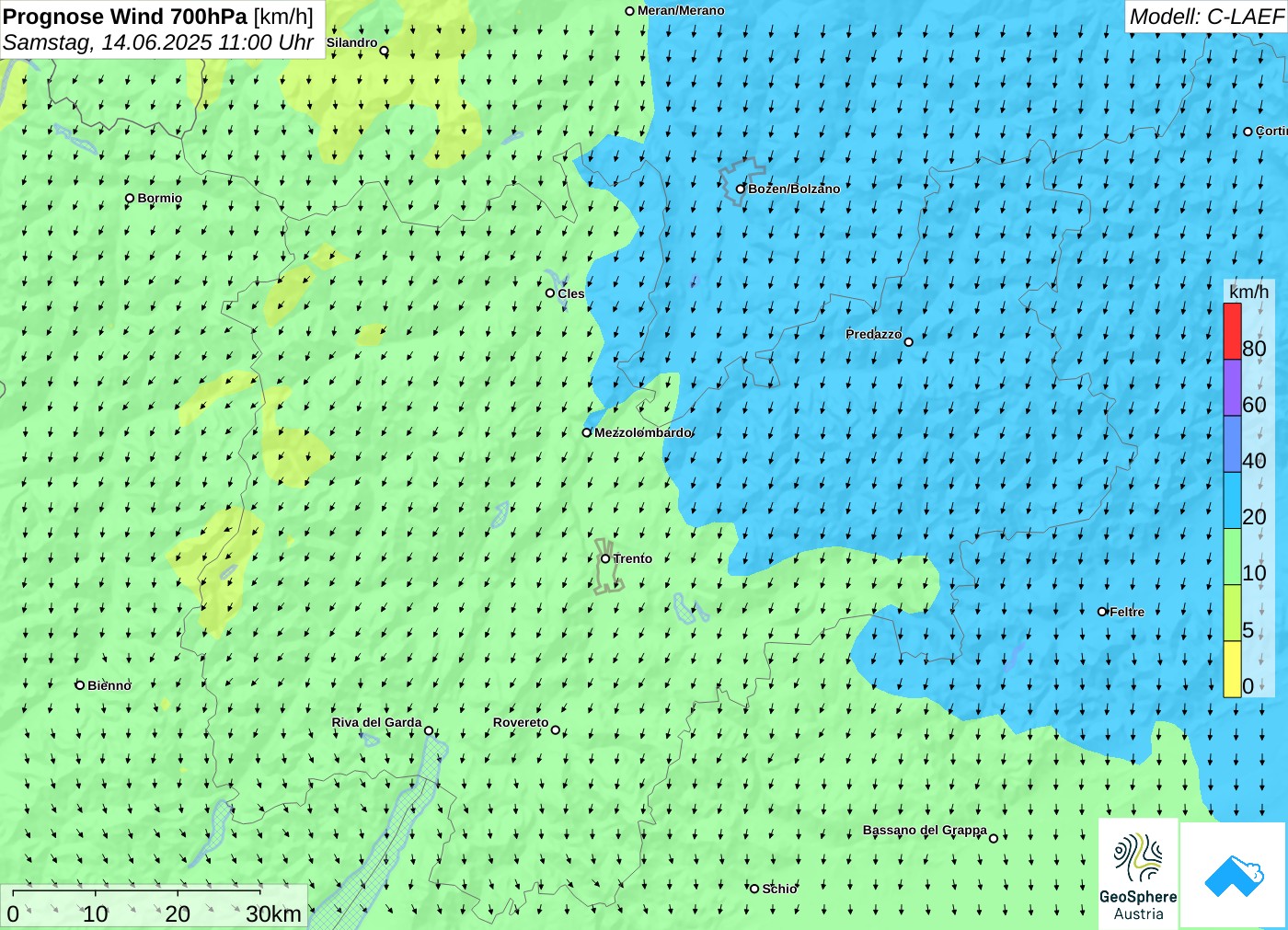Select the date text 'Samstag, 14.06.2025 11:00 Uhr'
The height and width of the screenshot is (930, 1288).
click(x=158, y=42)
